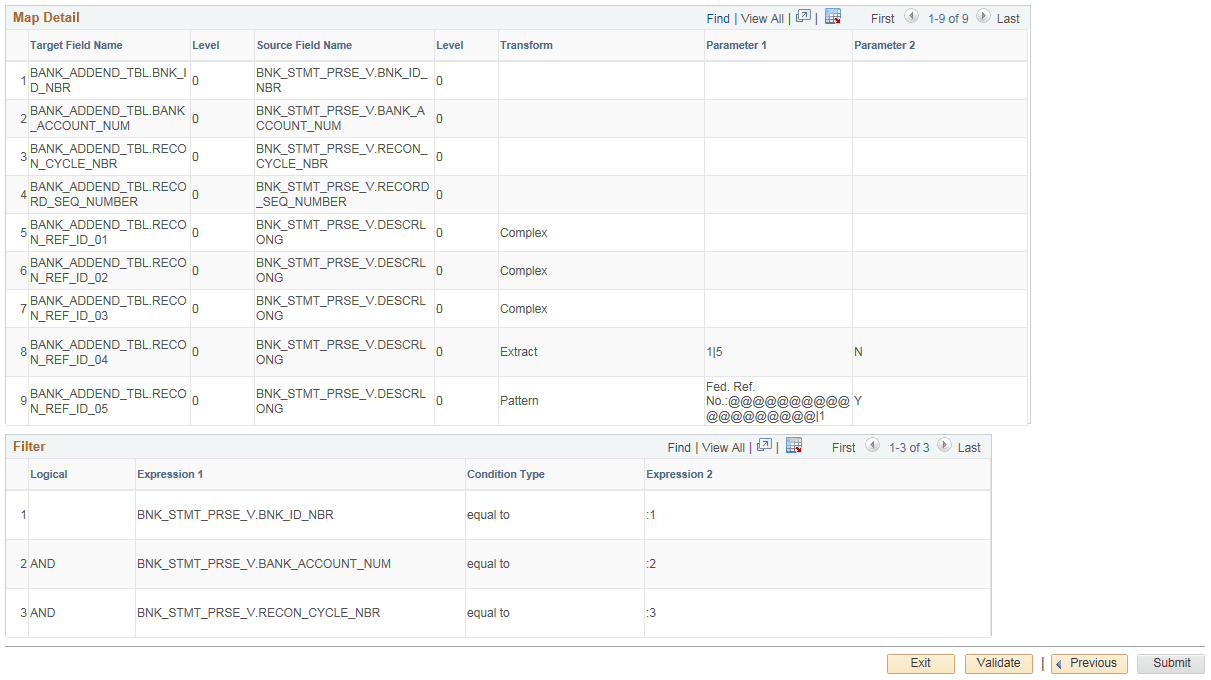The image size is (1211, 680).
Task: Sort by Target Field Name column header
Action: click(77, 45)
